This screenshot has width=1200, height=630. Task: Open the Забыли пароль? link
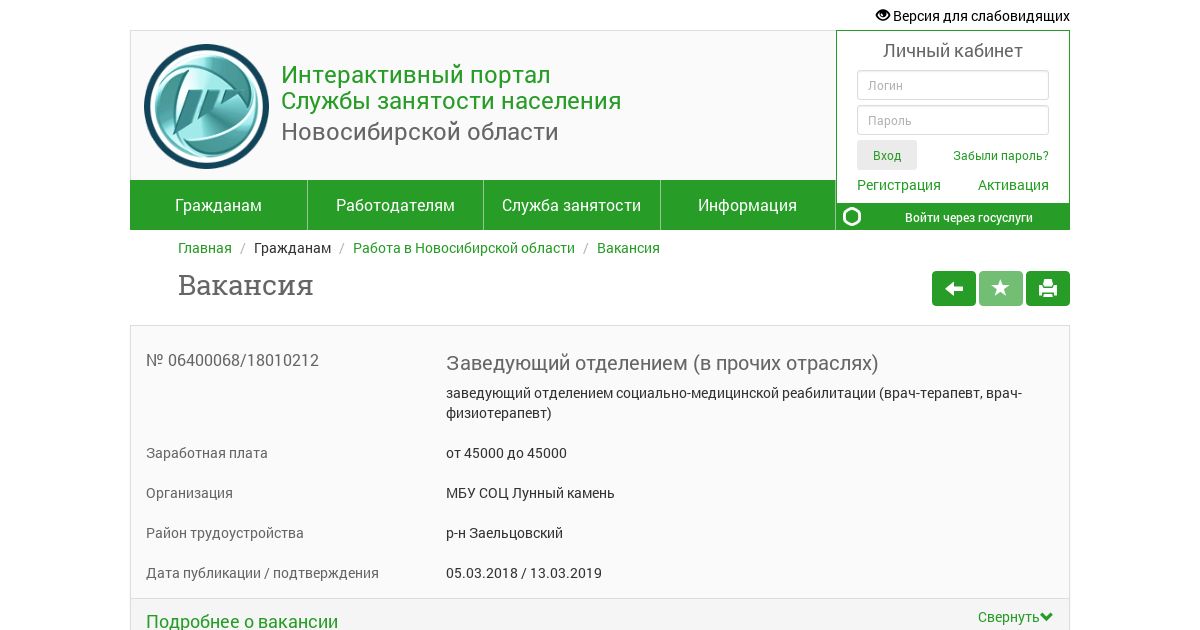point(1001,156)
